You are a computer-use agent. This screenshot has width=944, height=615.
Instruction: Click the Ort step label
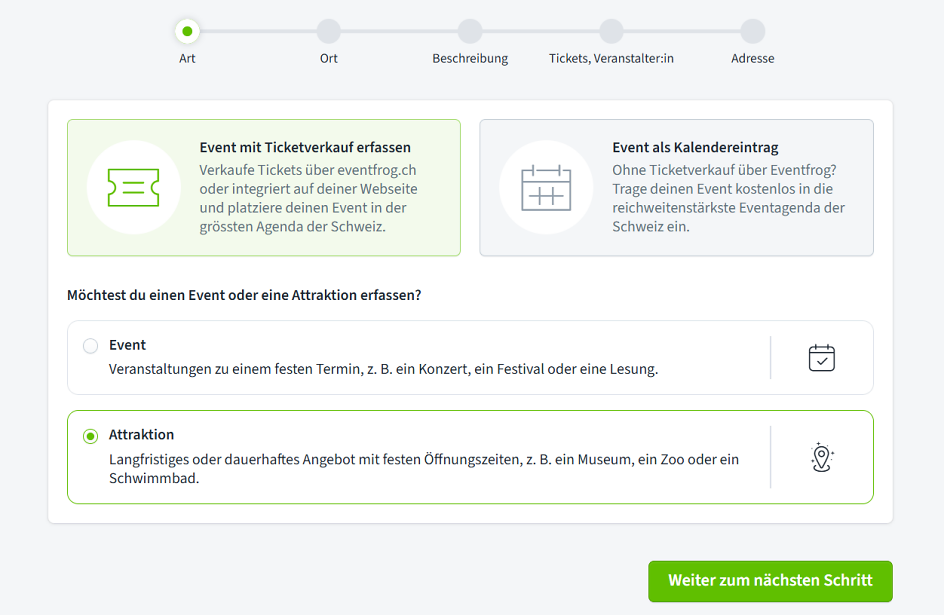(329, 58)
